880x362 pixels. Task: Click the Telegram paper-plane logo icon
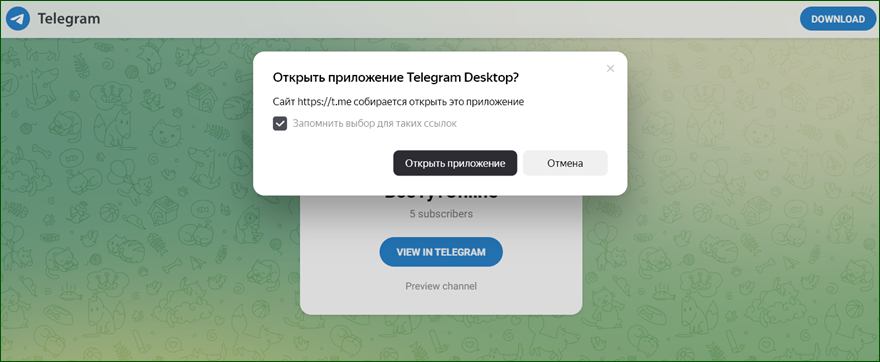pyautogui.click(x=17, y=19)
